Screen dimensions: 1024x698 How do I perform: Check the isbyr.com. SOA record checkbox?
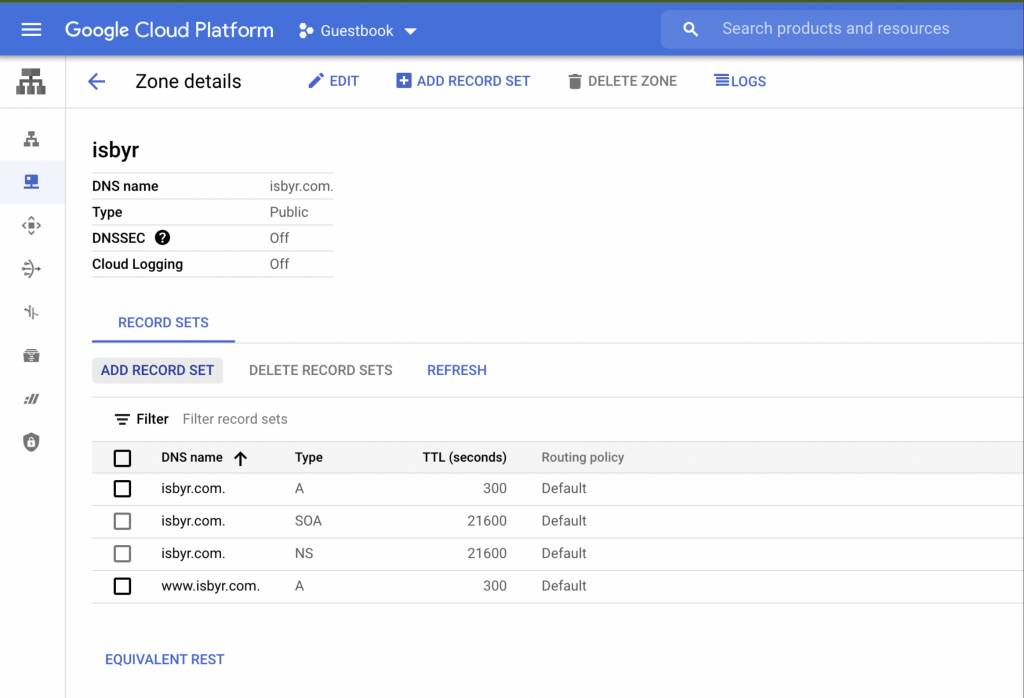pyautogui.click(x=122, y=521)
